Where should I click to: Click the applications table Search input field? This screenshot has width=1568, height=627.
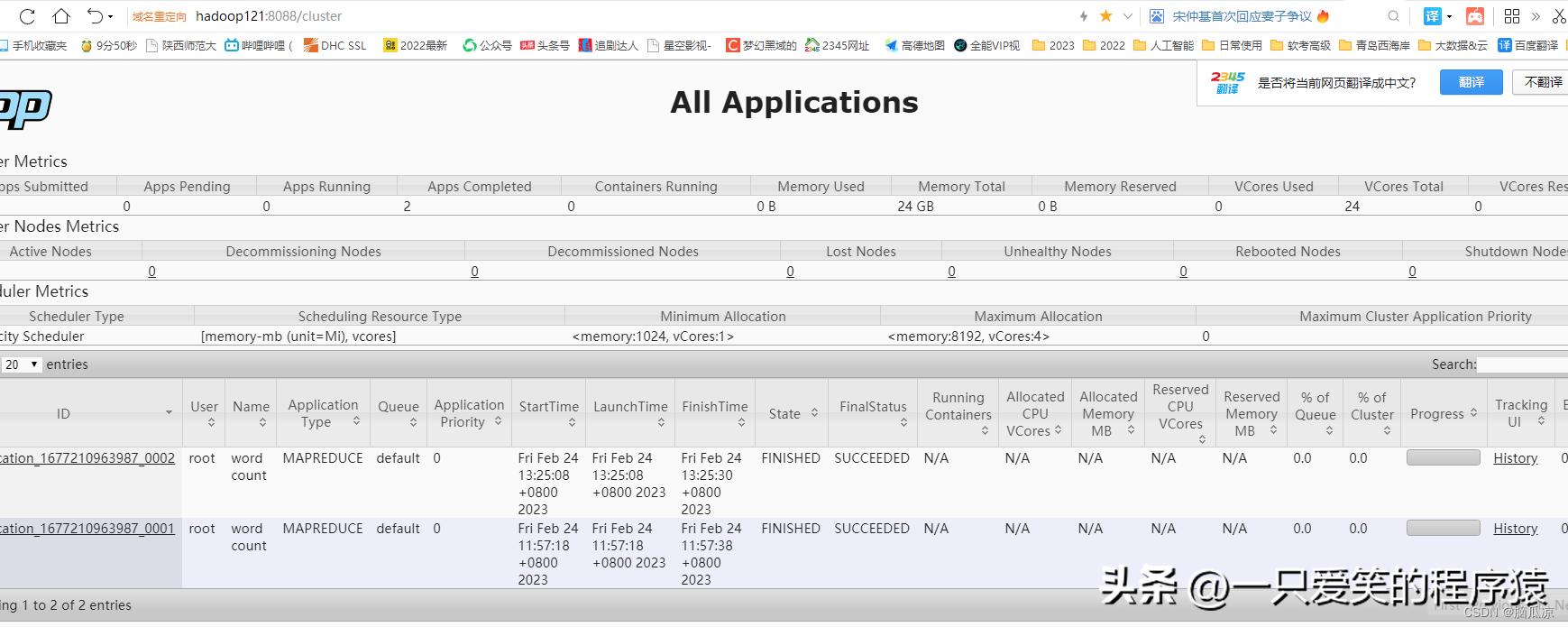pos(1522,364)
